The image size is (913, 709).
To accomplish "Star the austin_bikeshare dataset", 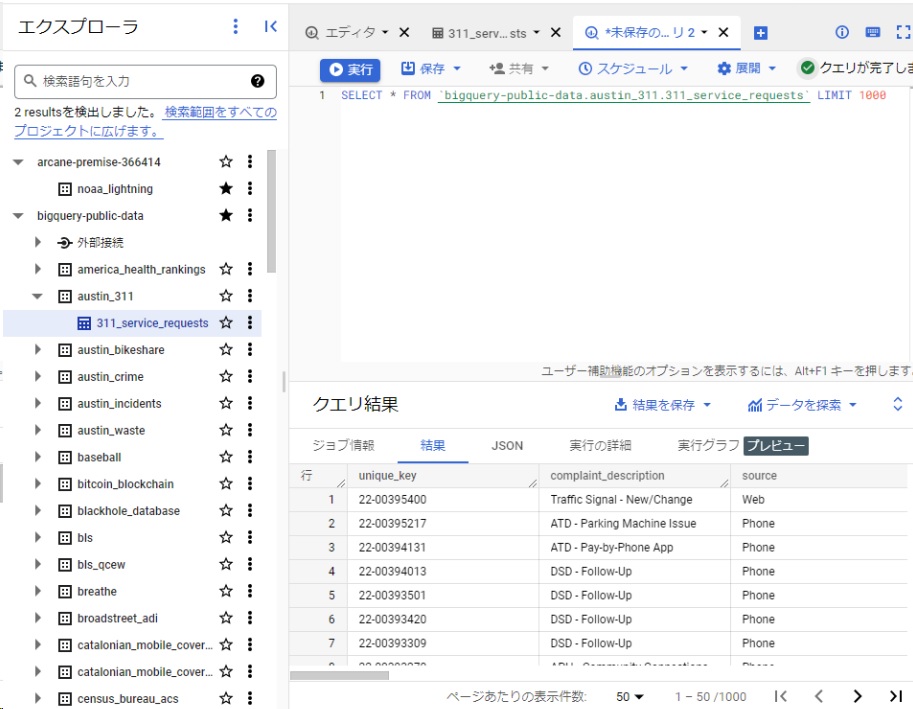I will pos(226,350).
